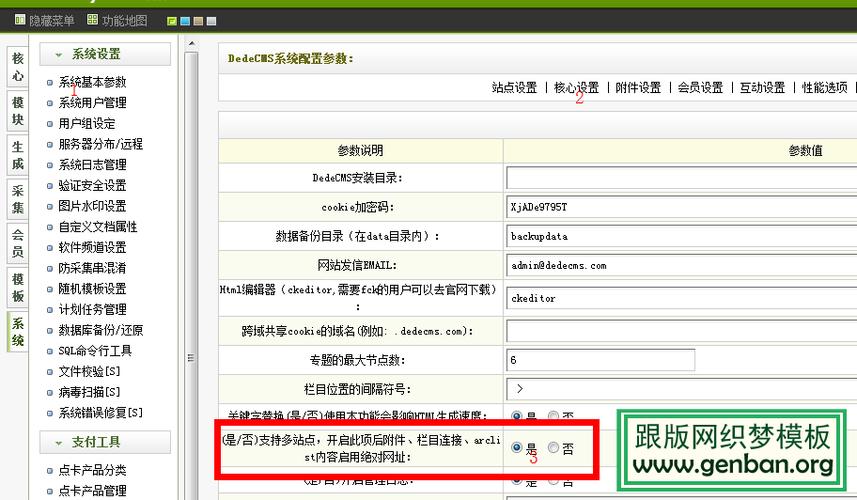This screenshot has width=857, height=500.
Task: Go to the 互动设置 settings tab
Action: coord(762,87)
